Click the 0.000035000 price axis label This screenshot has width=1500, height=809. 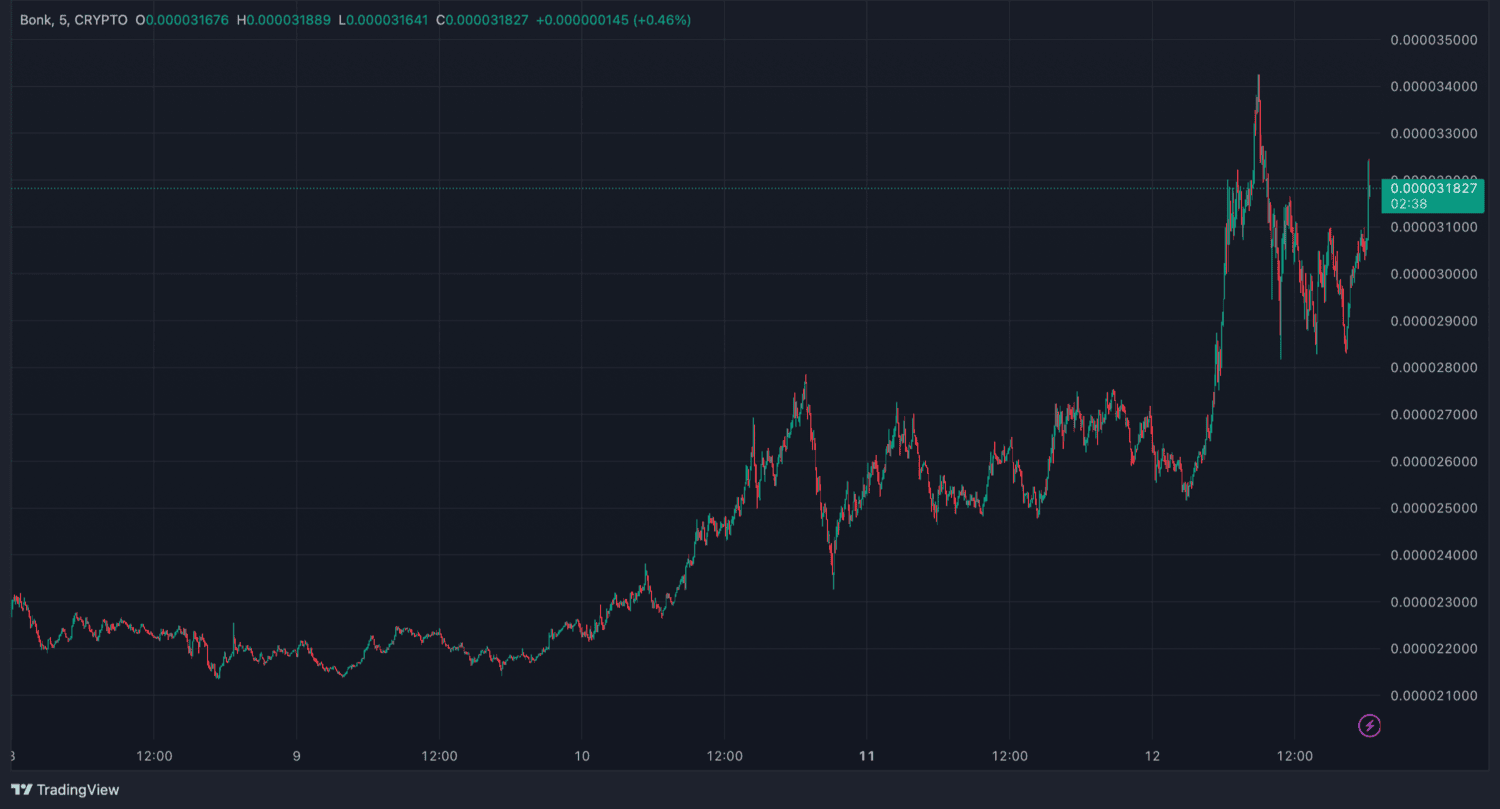[1433, 40]
